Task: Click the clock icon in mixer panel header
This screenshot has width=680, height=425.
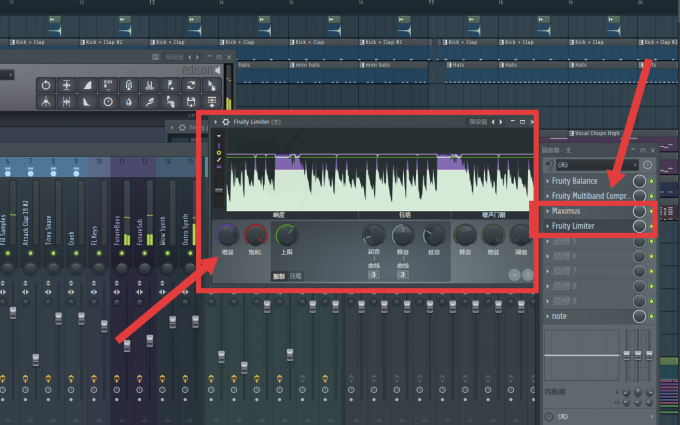Action: 647,165
